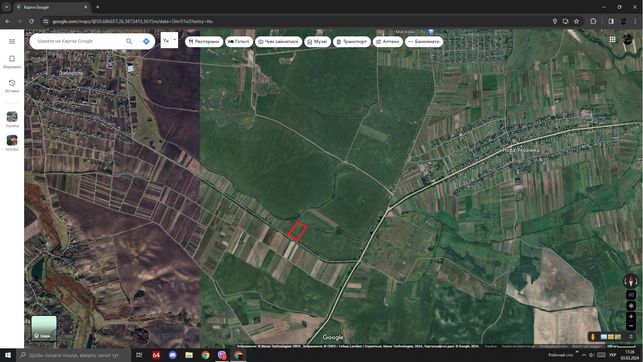The image size is (643, 362).
Task: Reset map orientation with the compass
Action: (631, 281)
